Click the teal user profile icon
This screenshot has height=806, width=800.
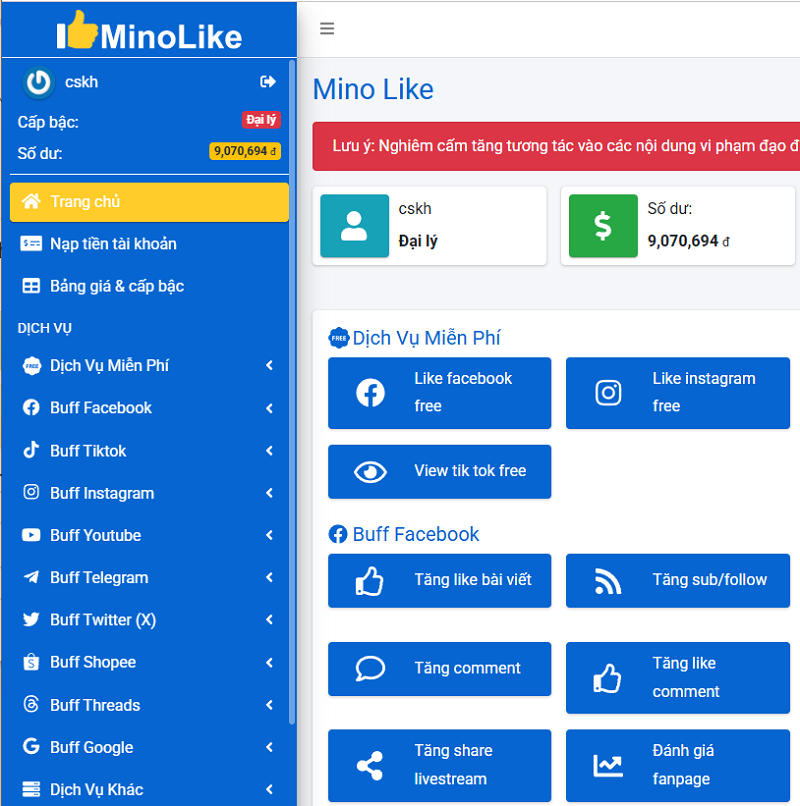(354, 226)
